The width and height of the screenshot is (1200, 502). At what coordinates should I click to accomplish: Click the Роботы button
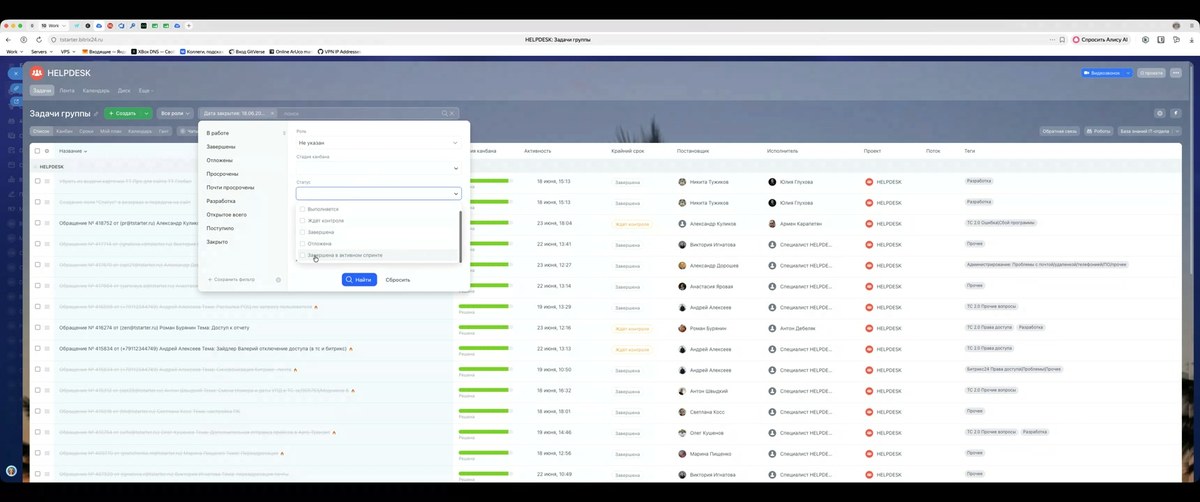(1098, 131)
